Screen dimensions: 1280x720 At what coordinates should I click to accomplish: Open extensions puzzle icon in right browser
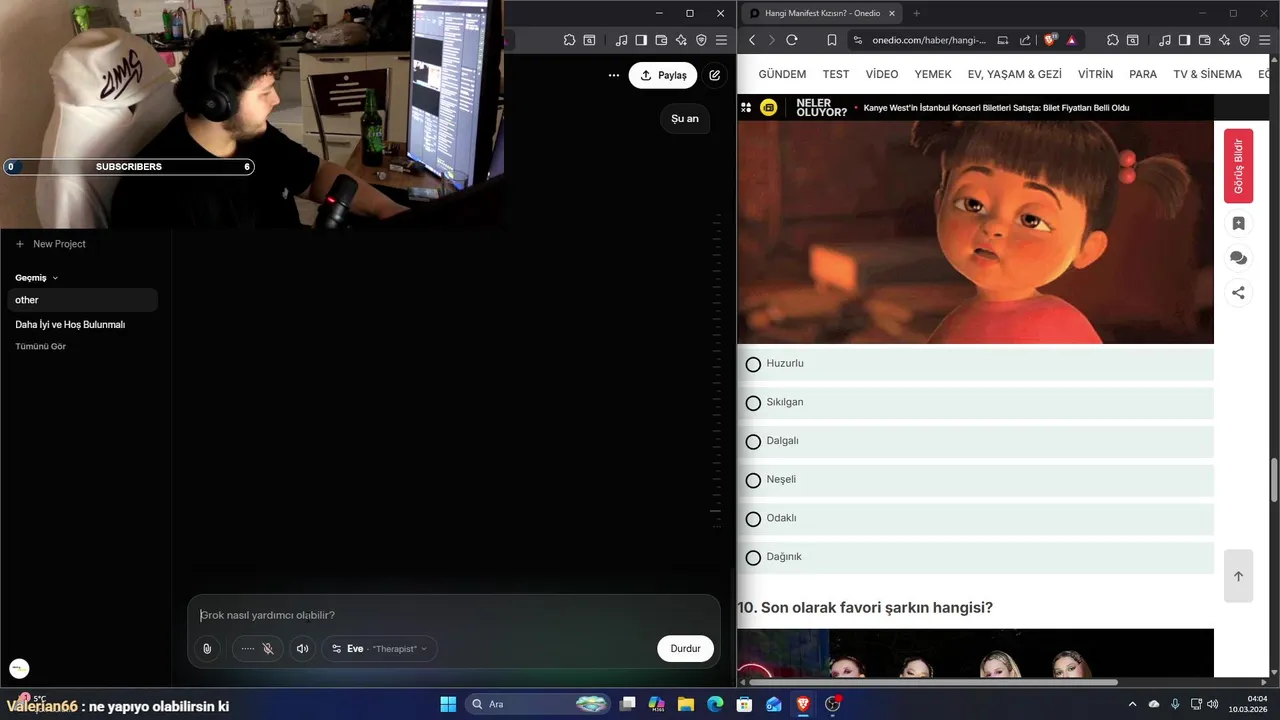1113,40
